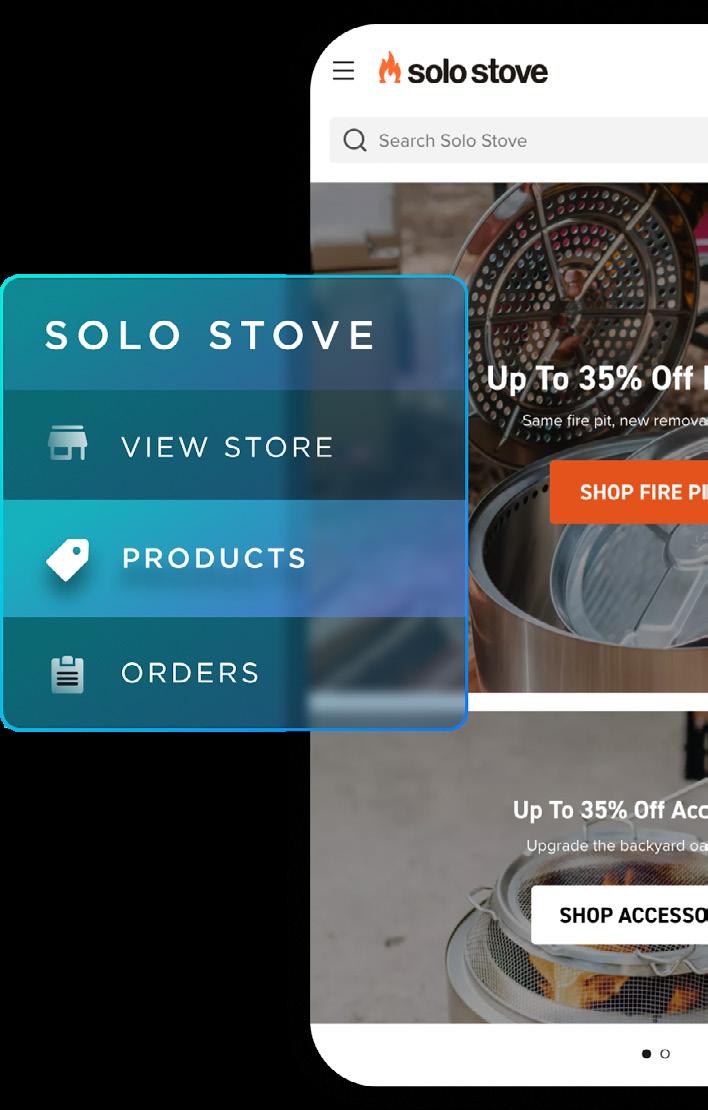The width and height of the screenshot is (708, 1110).
Task: Open Orders in the overlay menu
Action: [234, 673]
